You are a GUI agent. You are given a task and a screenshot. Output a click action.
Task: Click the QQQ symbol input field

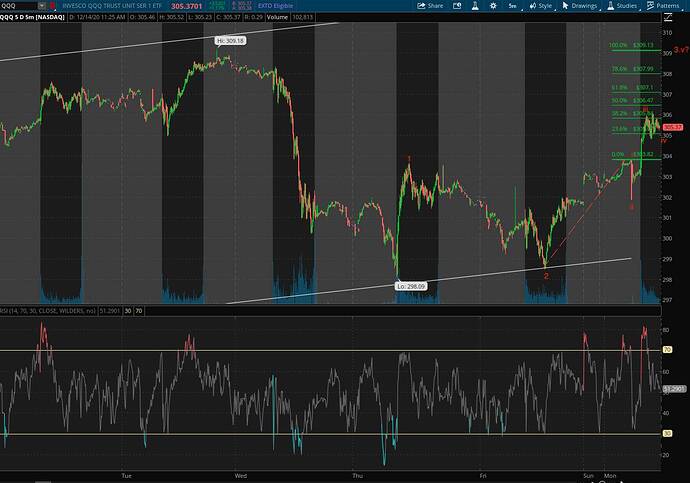pyautogui.click(x=18, y=6)
